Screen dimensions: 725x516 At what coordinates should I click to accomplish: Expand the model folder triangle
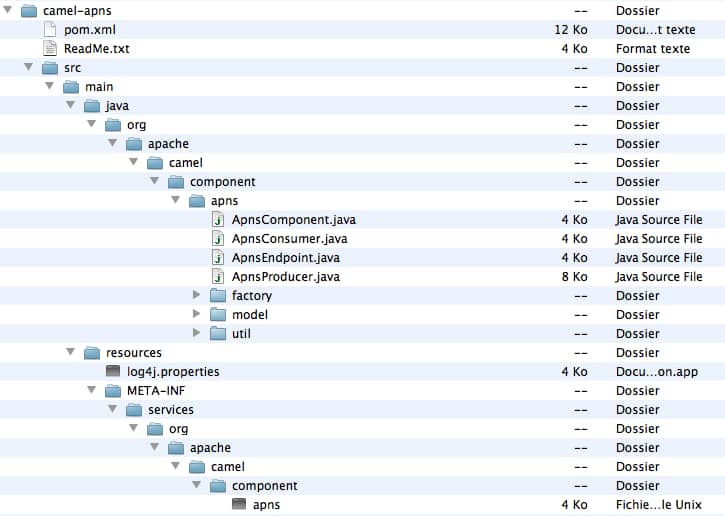coord(197,313)
